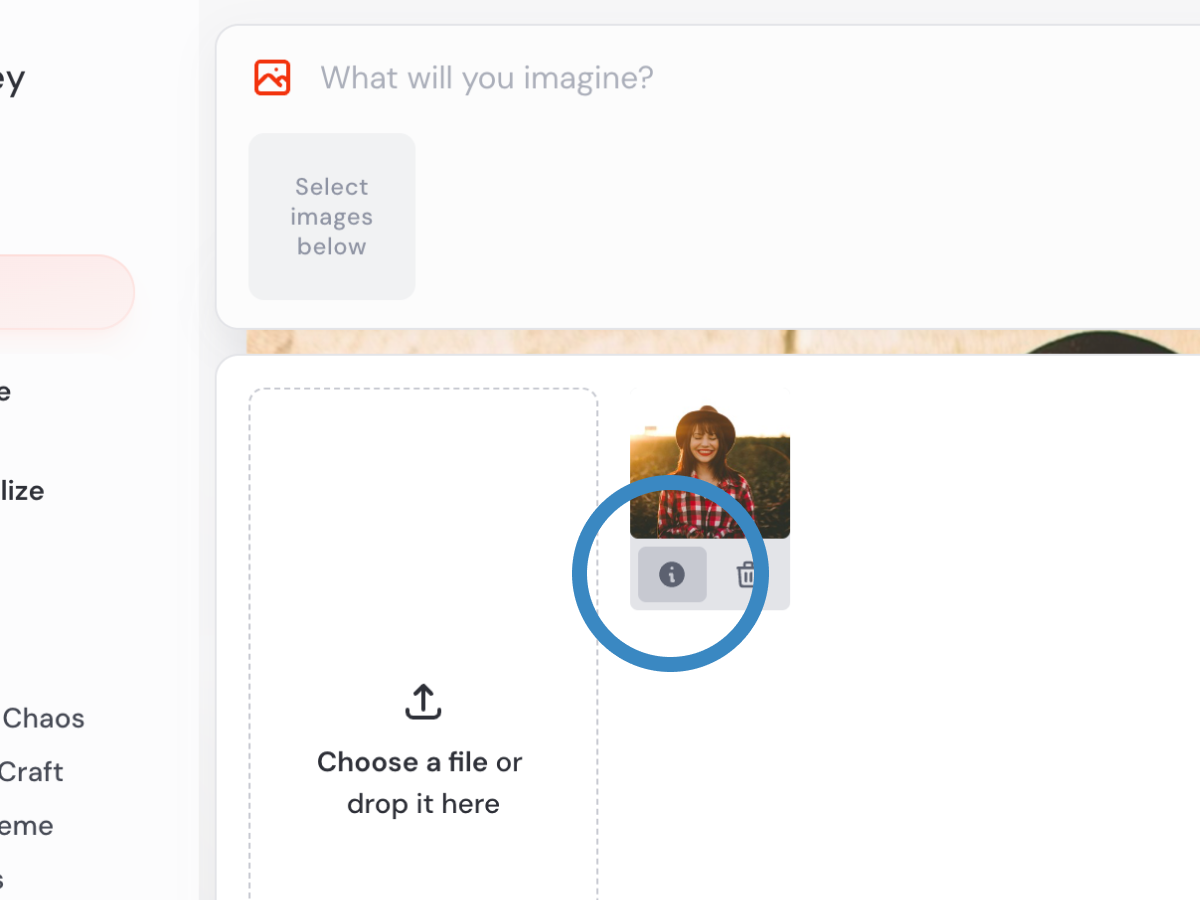The image size is (1200, 900).
Task: Click the last cut-off sidebar item below "eme"
Action: [x=3, y=880]
